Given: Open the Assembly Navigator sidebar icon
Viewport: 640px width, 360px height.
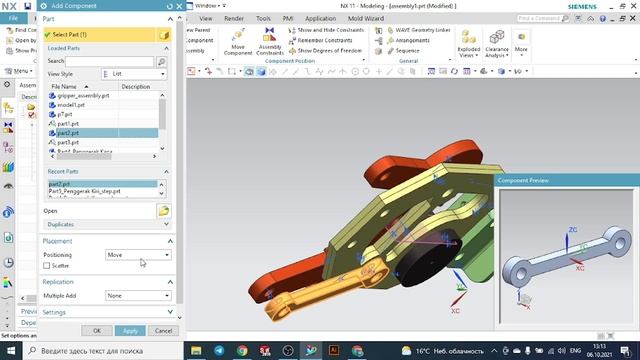Looking at the screenshot, I should [8, 108].
